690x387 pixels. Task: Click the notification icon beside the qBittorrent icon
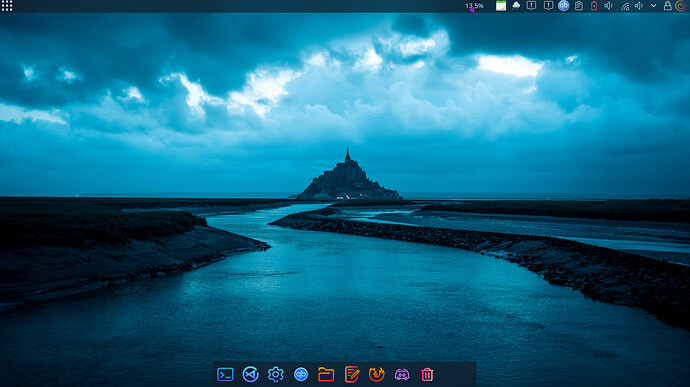coord(548,6)
